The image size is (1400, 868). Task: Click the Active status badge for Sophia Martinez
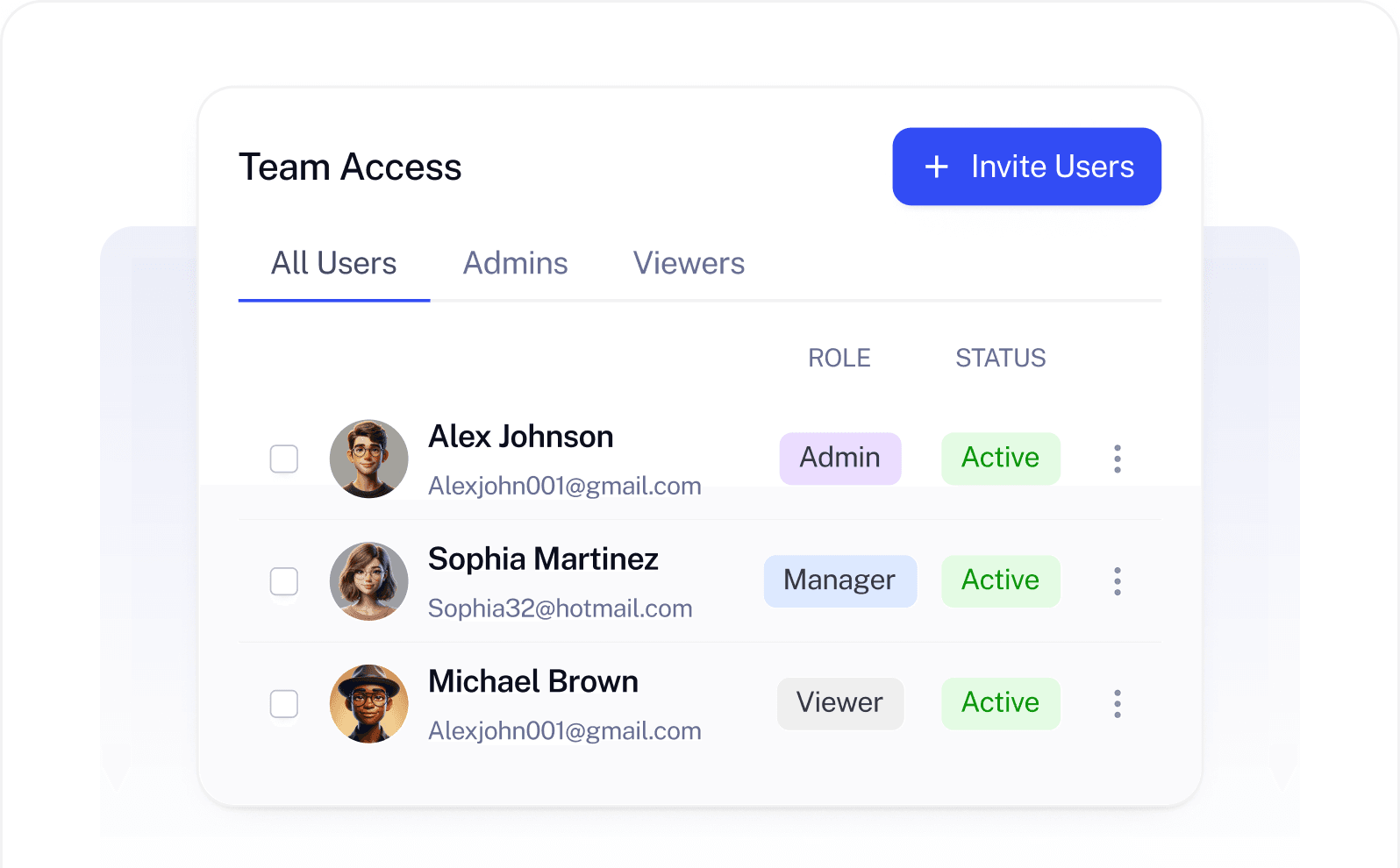tap(1001, 581)
